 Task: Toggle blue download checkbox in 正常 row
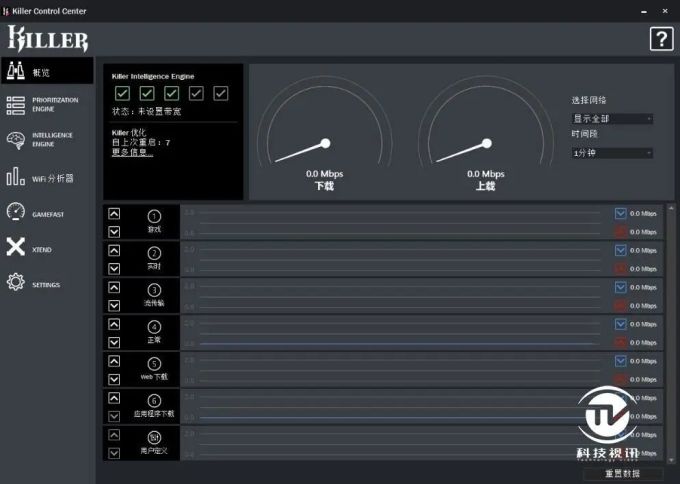click(621, 324)
